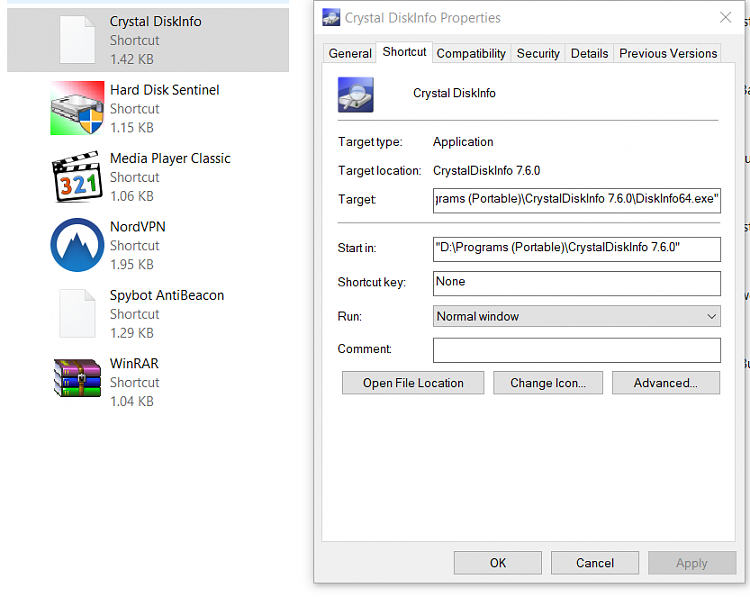Viewport: 750px width, 597px height.
Task: Switch to the General tab
Action: click(350, 54)
